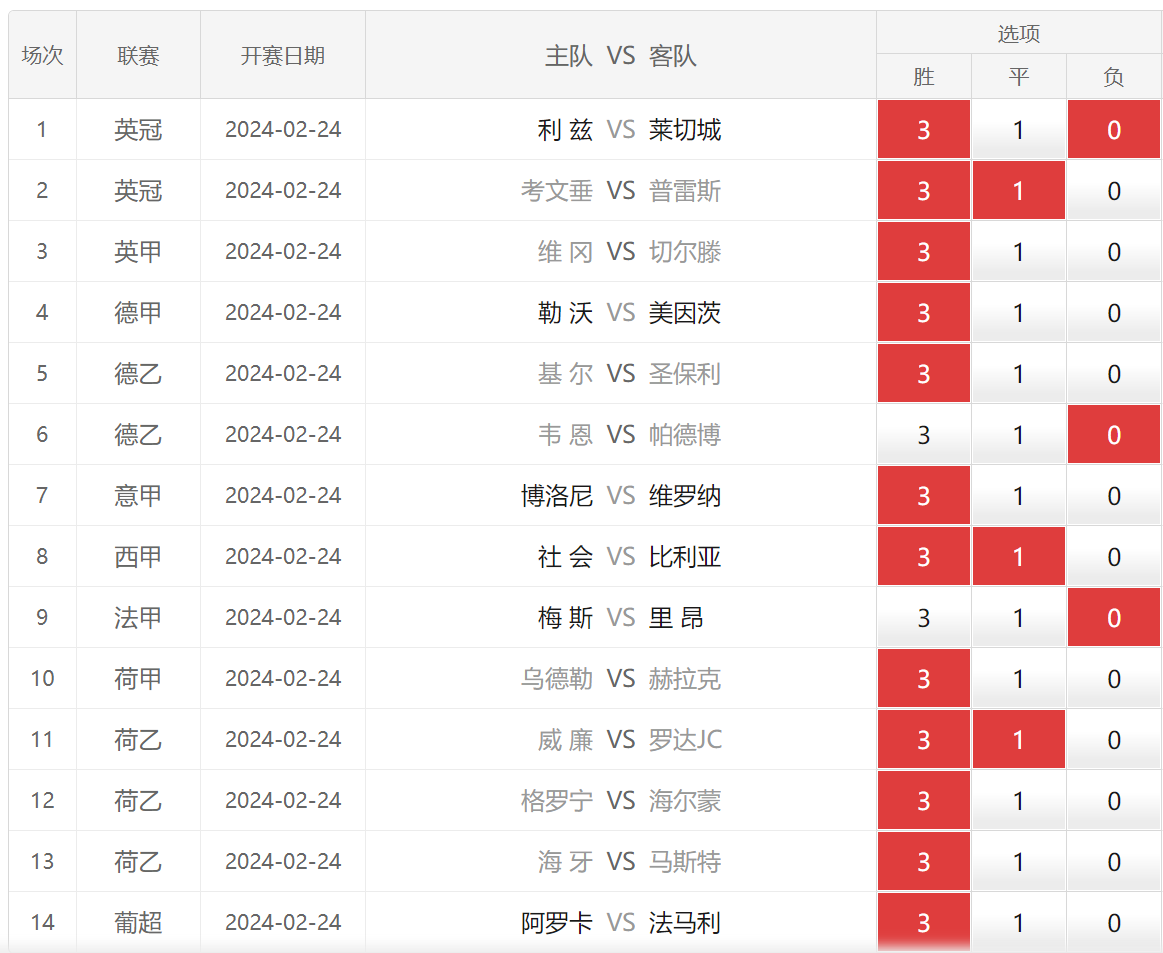1163x953 pixels.
Task: Click team name 博洛尼
Action: point(557,495)
